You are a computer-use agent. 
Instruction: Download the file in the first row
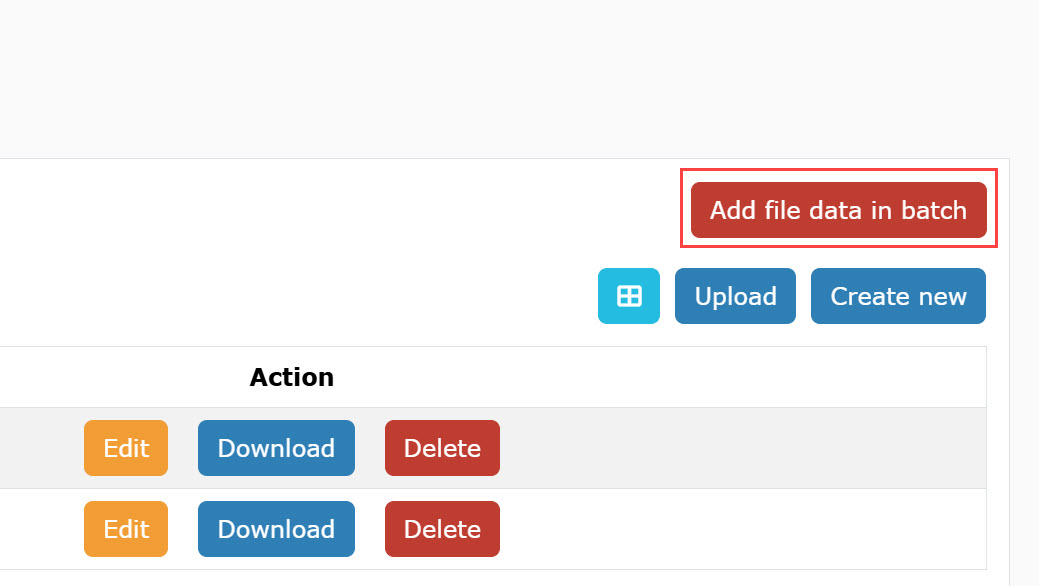pos(276,448)
